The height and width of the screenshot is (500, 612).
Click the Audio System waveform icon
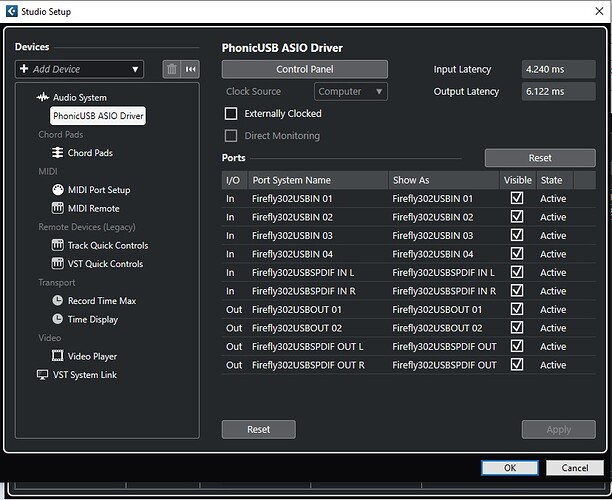pos(43,97)
